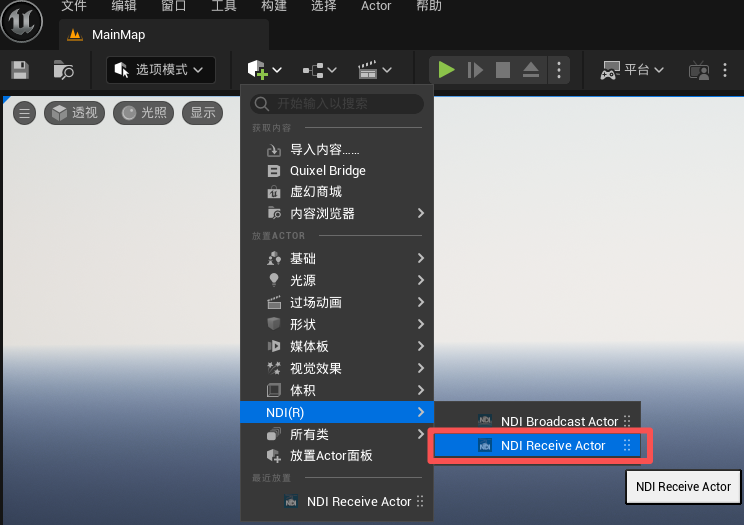This screenshot has height=525, width=744.
Task: Open the viewport hamburger options menu
Action: (x=25, y=113)
